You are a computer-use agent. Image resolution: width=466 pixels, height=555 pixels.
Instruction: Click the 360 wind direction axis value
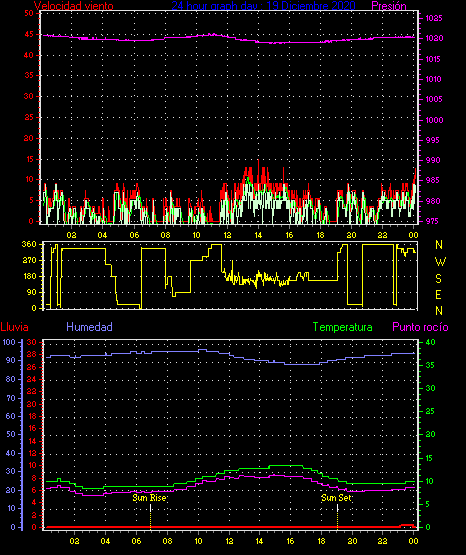[29, 244]
